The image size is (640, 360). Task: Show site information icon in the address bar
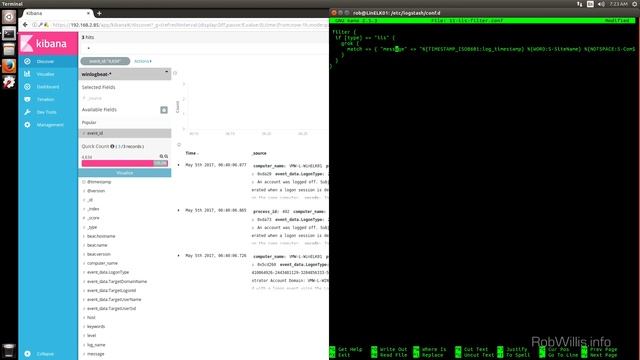pyautogui.click(x=34, y=25)
